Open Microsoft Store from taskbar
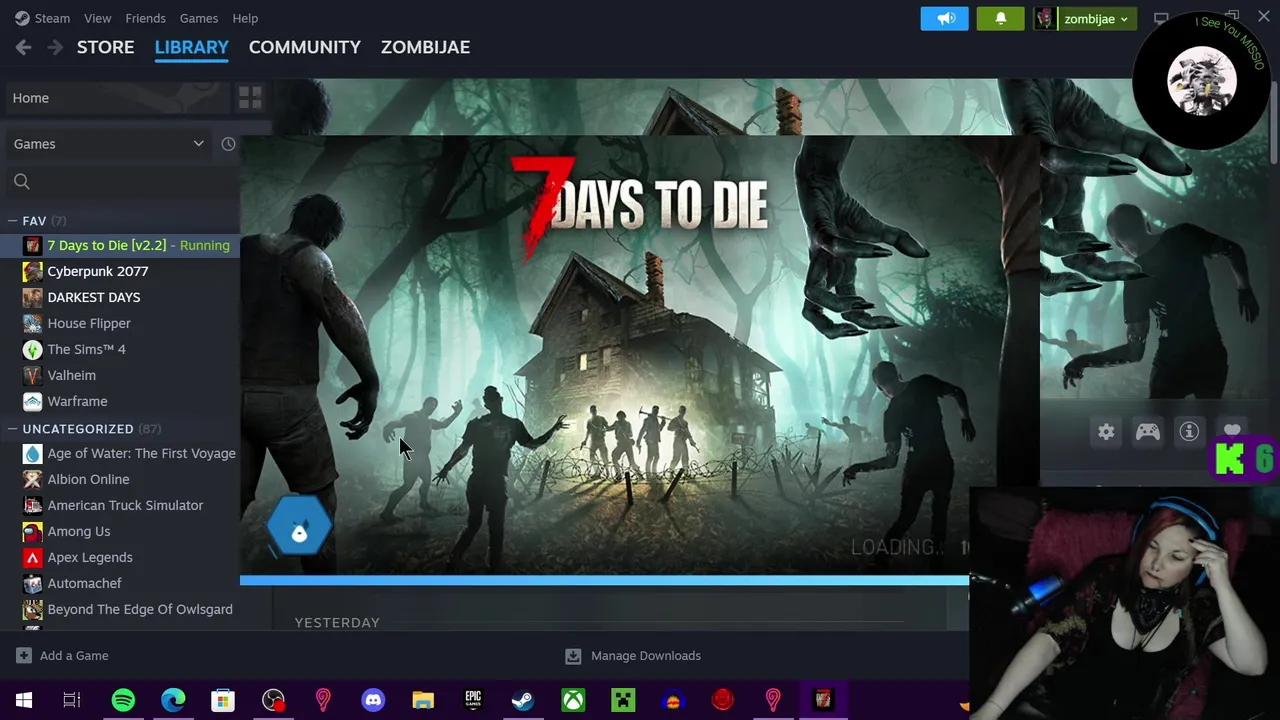The image size is (1280, 720). 223,700
